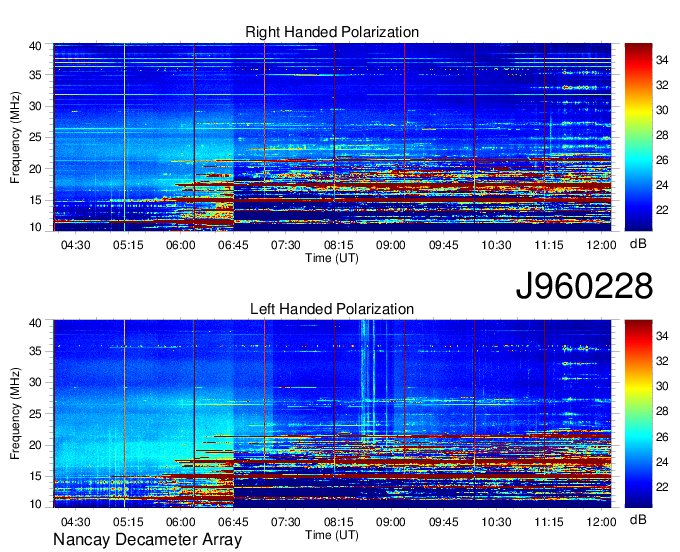Click the 25 MHz tick of Right Handed plot
680x552 pixels.
point(35,137)
